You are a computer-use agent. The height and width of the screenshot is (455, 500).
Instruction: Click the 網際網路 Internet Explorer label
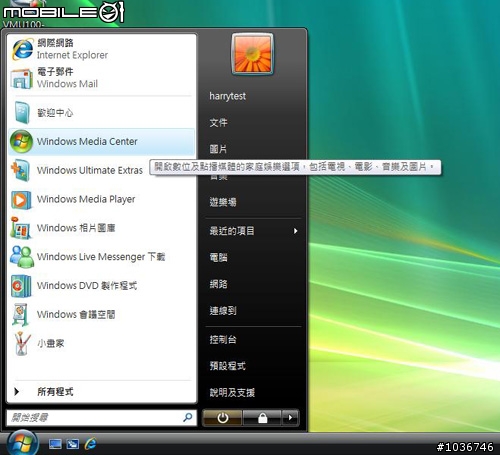click(72, 49)
